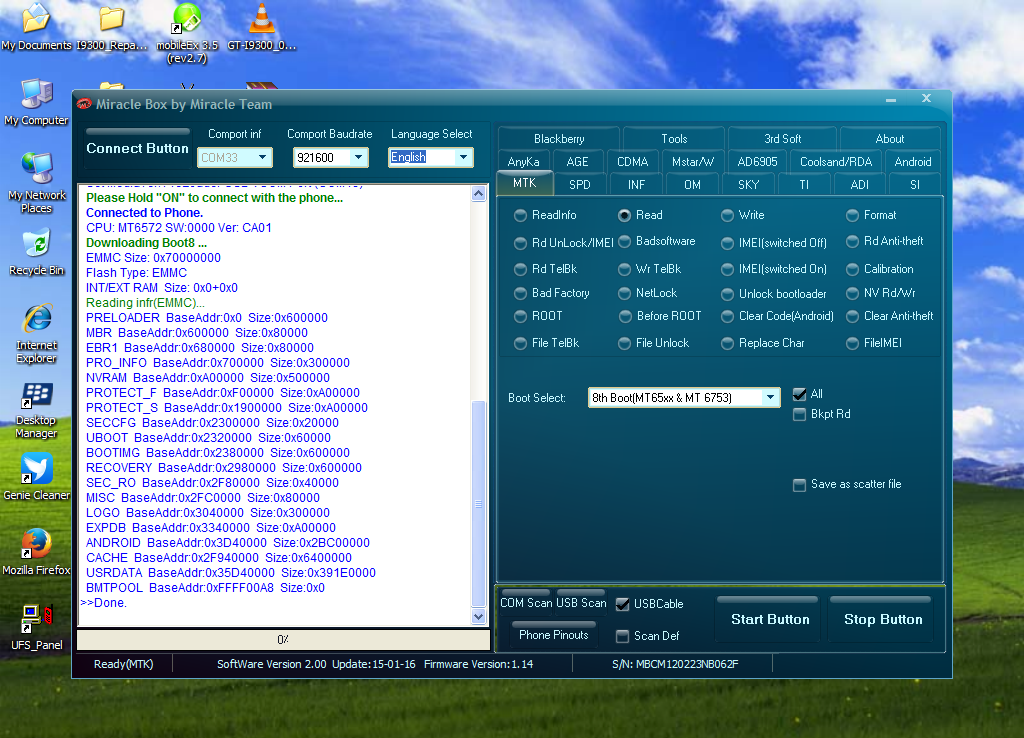Open My Computer icon

click(x=37, y=102)
